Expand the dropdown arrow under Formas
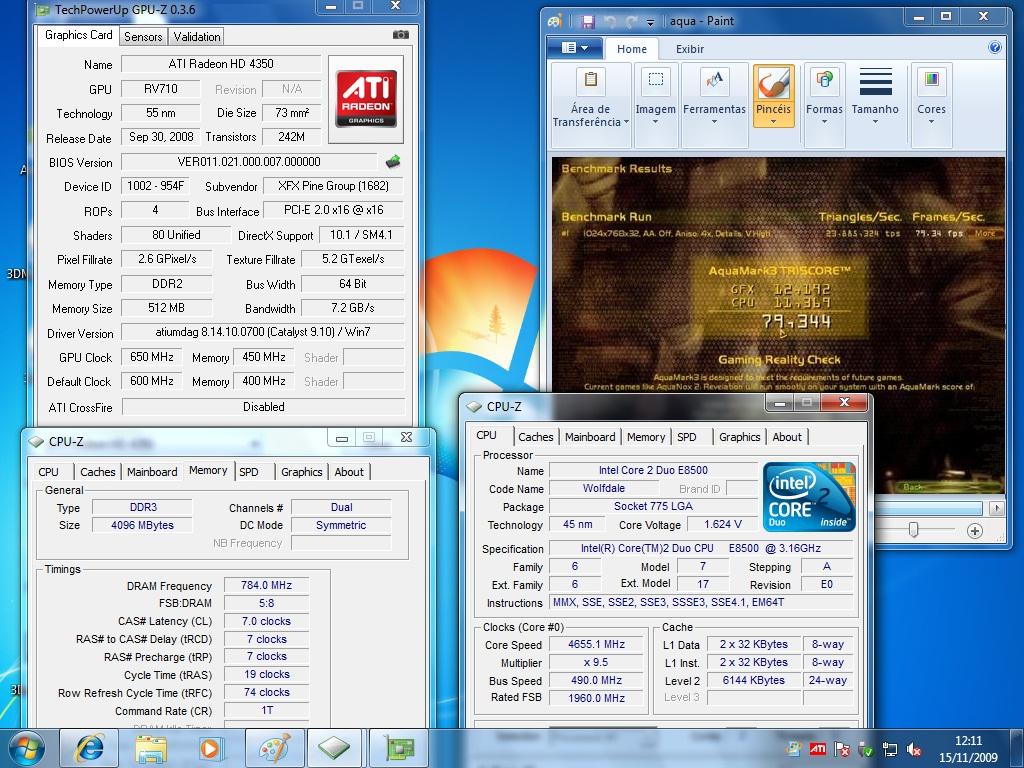This screenshot has height=768, width=1024. 824,122
